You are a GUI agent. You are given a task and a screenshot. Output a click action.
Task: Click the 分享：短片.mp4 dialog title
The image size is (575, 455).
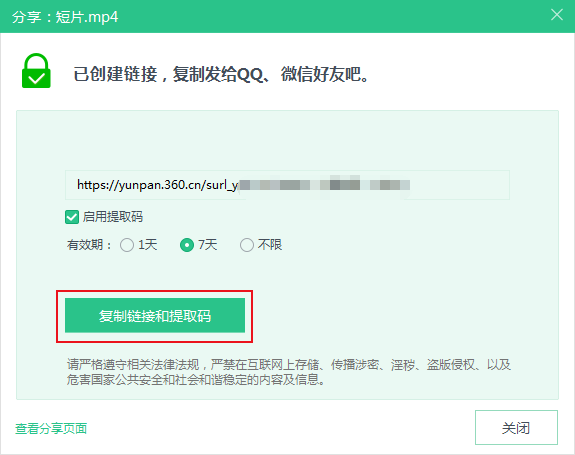pos(65,17)
